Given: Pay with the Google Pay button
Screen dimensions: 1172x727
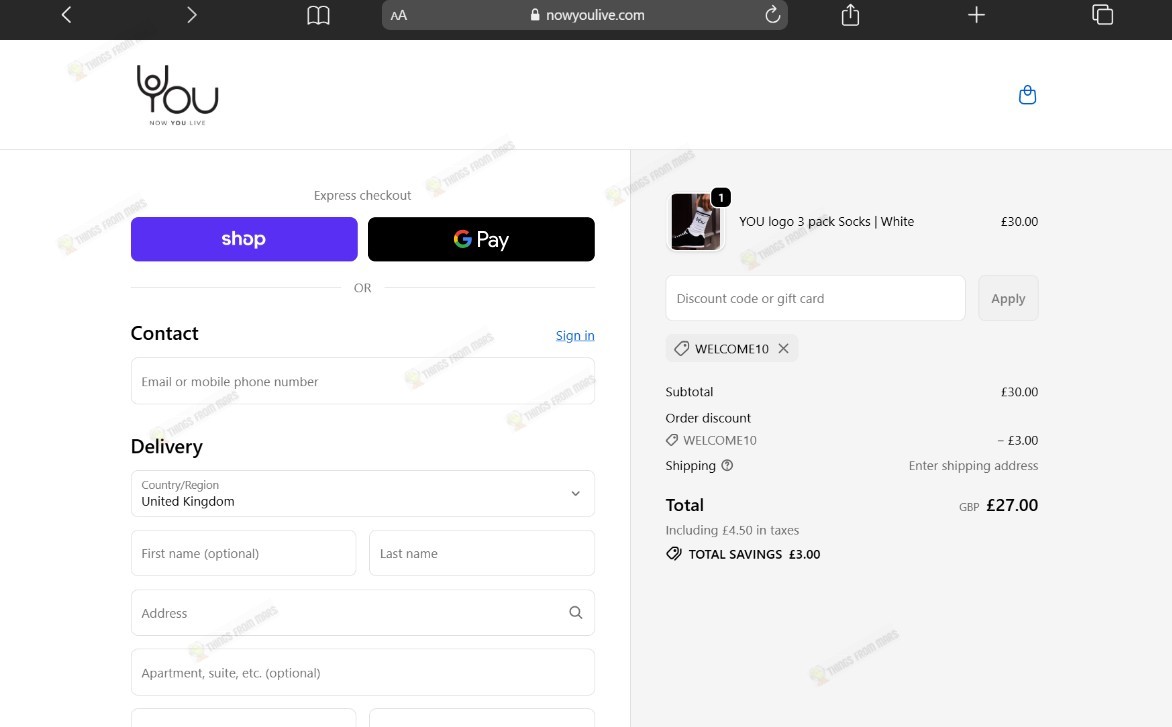Looking at the screenshot, I should pos(481,239).
